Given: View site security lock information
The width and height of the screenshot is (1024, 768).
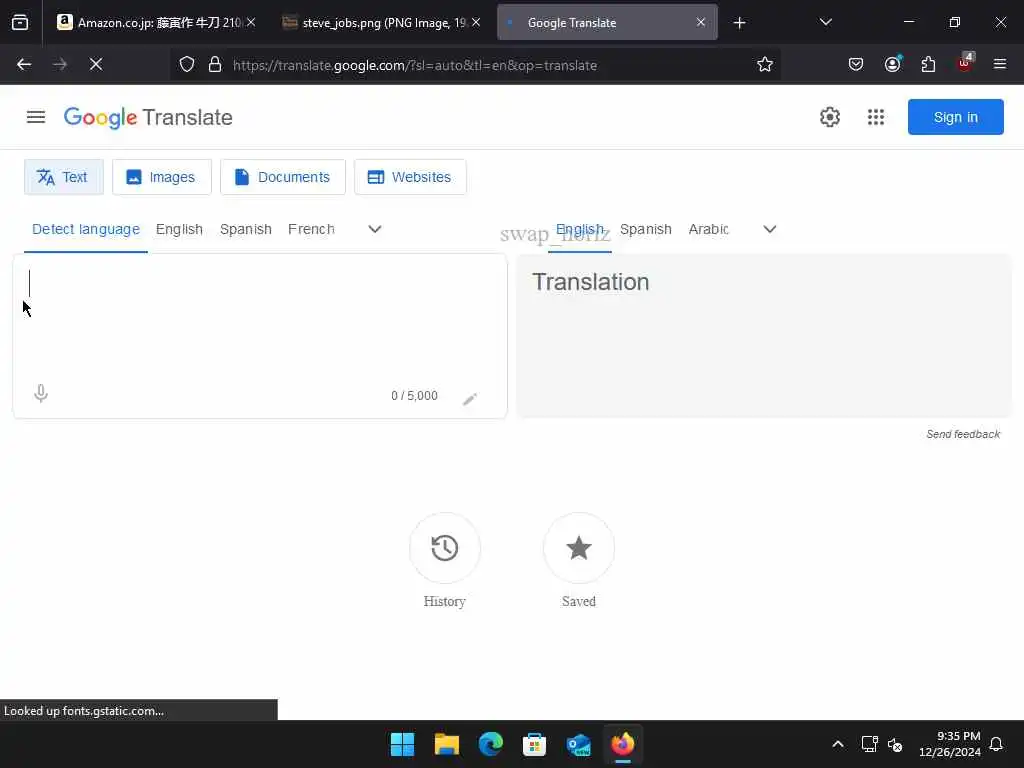Looking at the screenshot, I should coord(215,65).
